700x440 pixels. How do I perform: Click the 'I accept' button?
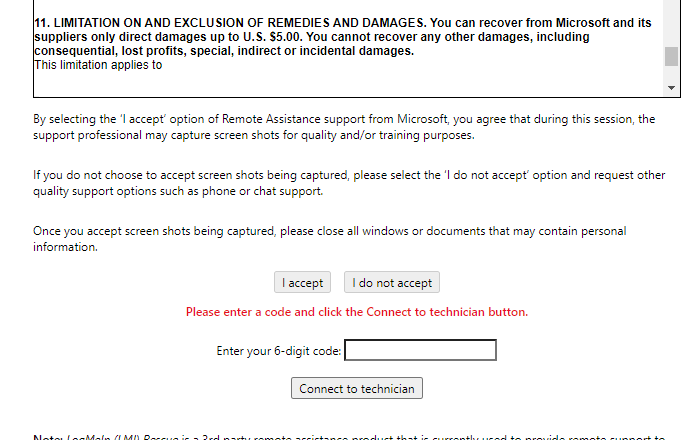click(302, 283)
